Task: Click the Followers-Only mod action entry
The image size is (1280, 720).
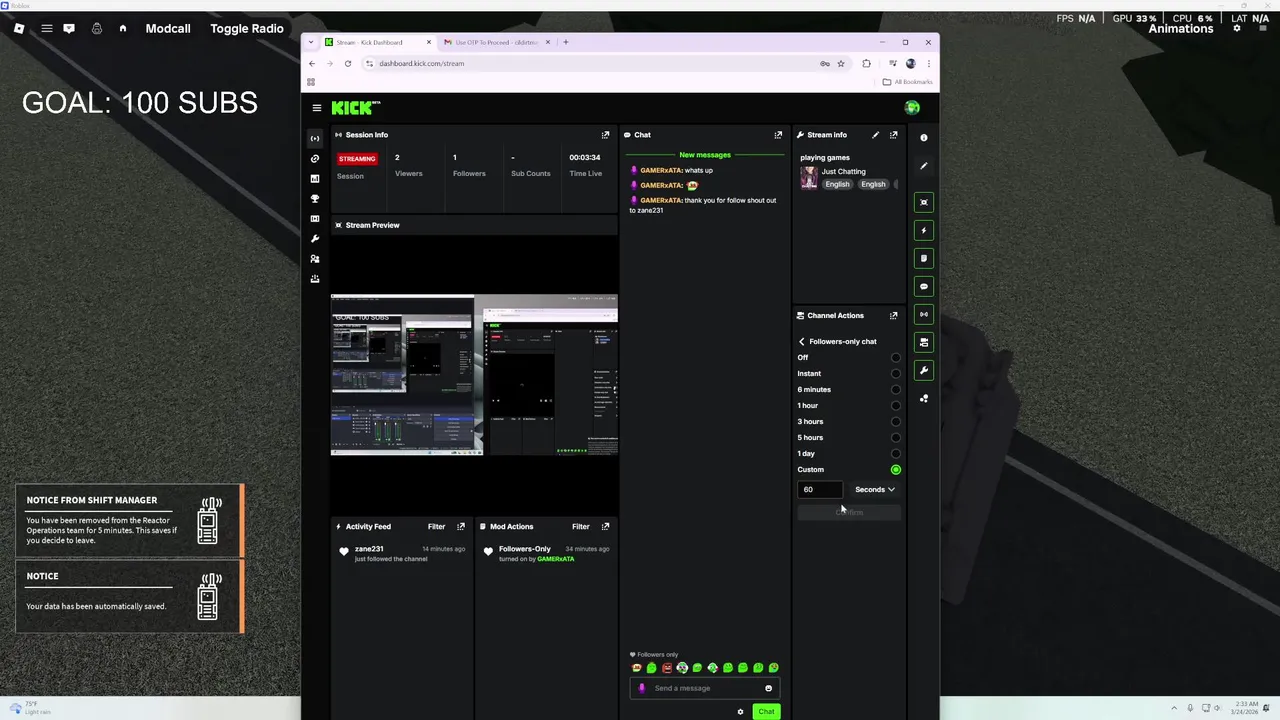Action: point(546,553)
